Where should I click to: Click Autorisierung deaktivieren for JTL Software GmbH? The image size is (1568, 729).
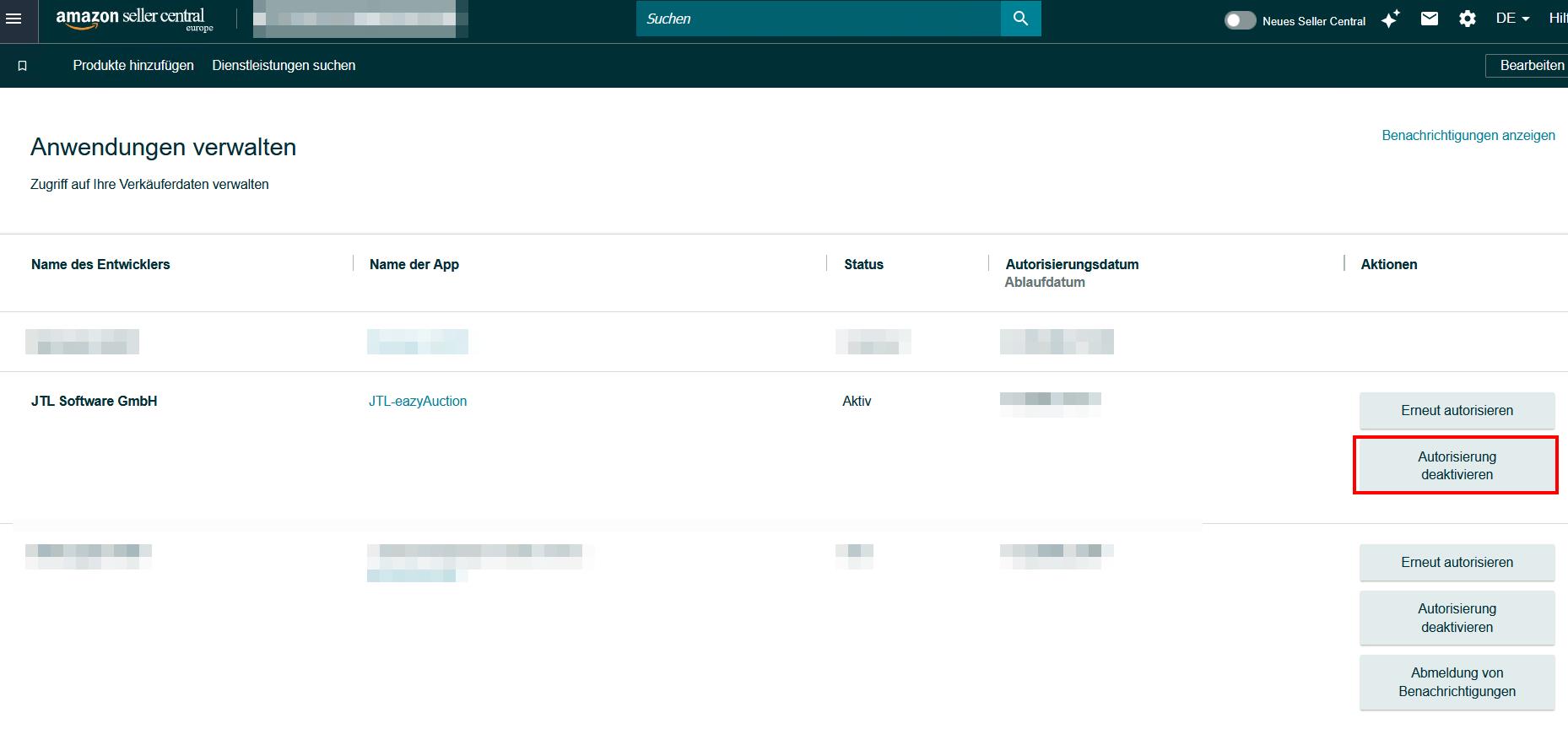tap(1457, 465)
